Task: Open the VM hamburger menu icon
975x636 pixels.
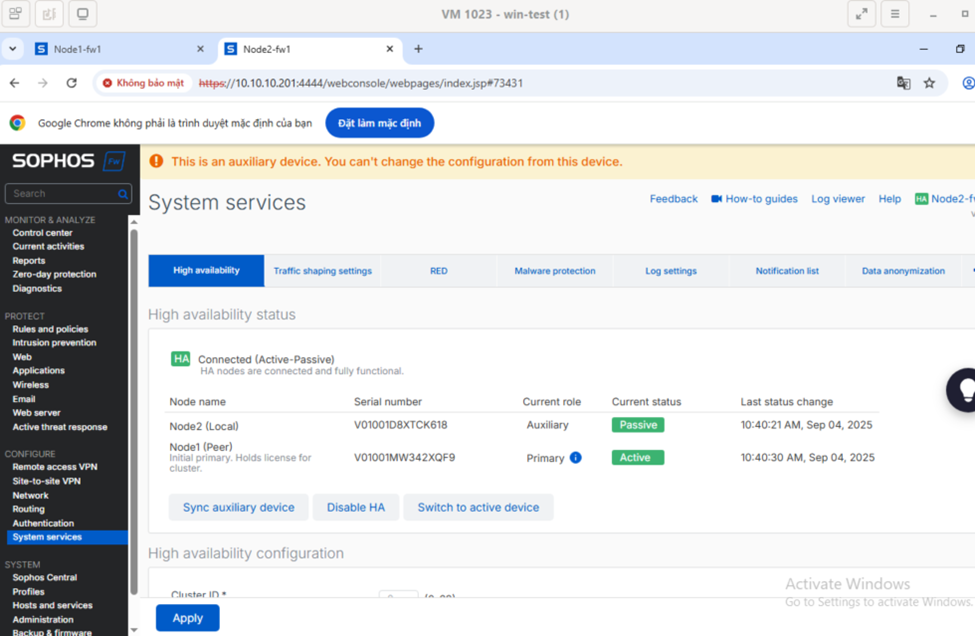Action: (894, 14)
